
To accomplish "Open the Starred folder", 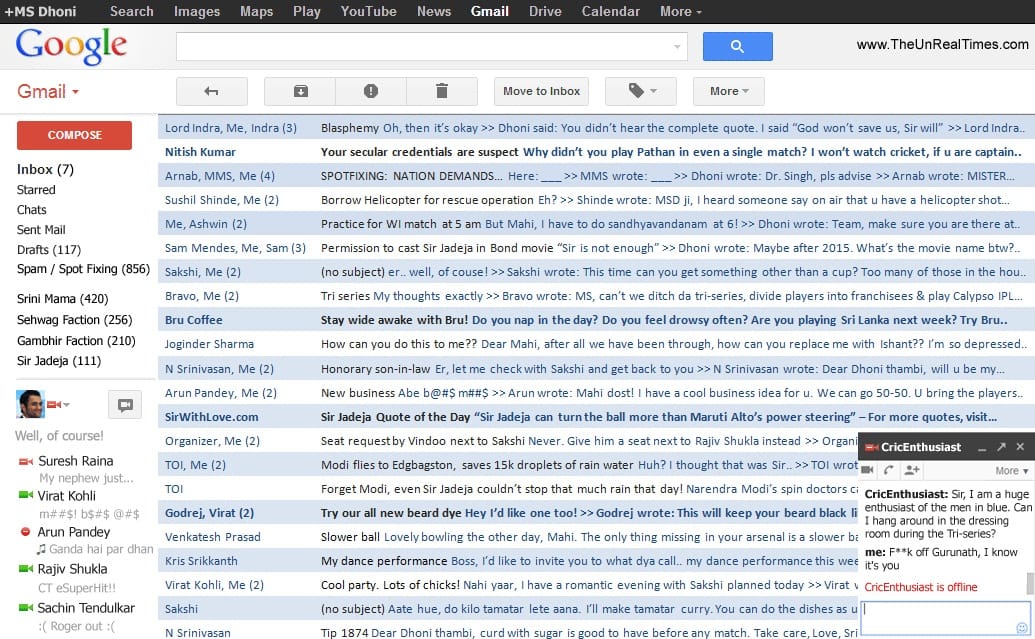I will 36,189.
